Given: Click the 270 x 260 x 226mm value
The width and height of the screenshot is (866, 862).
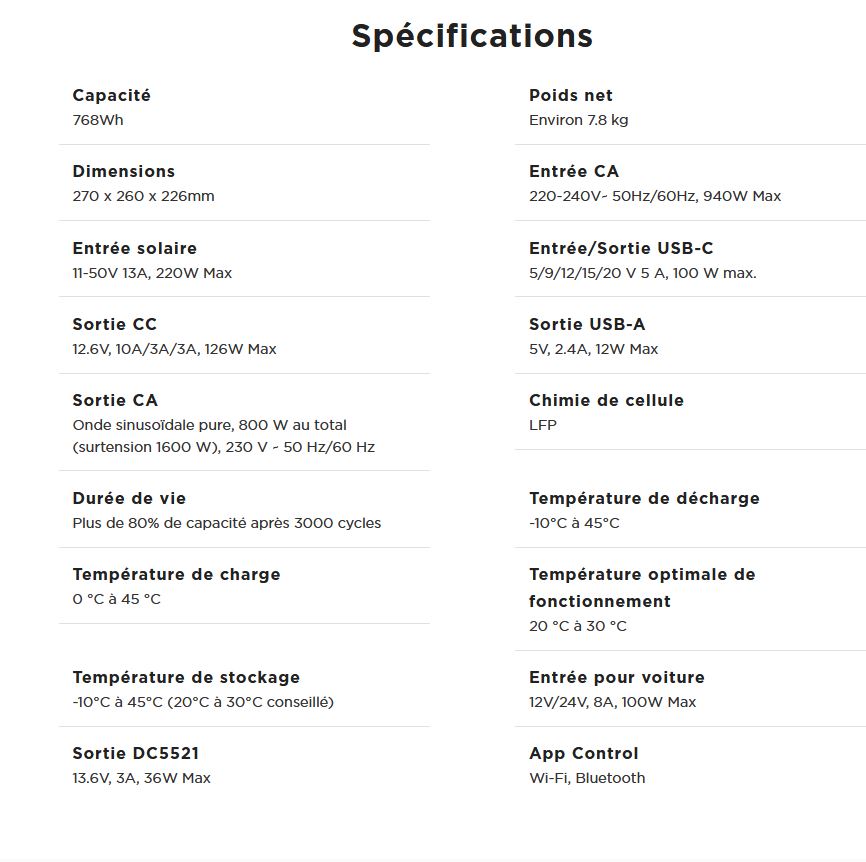Looking at the screenshot, I should pyautogui.click(x=143, y=196).
